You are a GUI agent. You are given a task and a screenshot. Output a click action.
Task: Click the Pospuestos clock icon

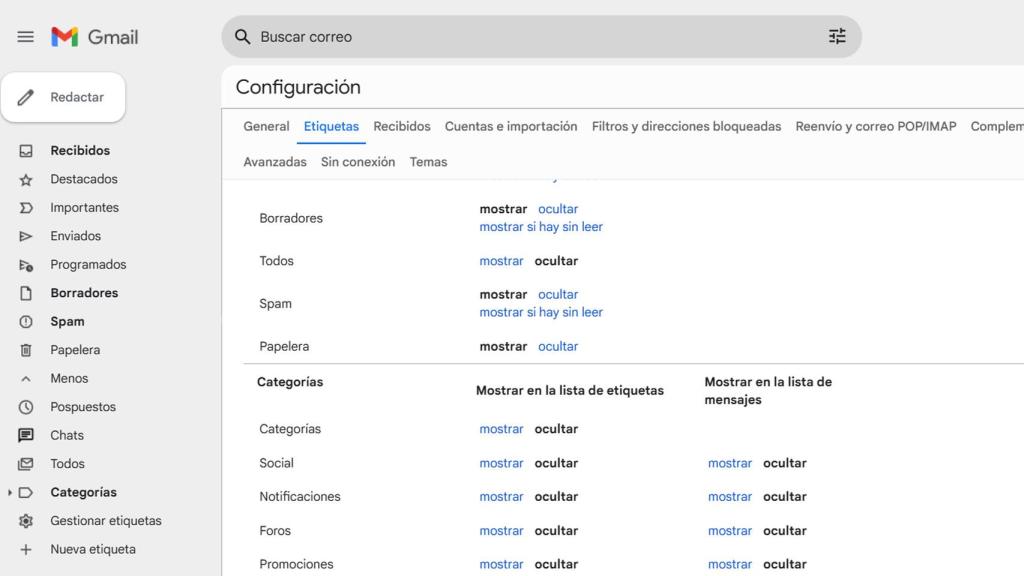point(25,408)
